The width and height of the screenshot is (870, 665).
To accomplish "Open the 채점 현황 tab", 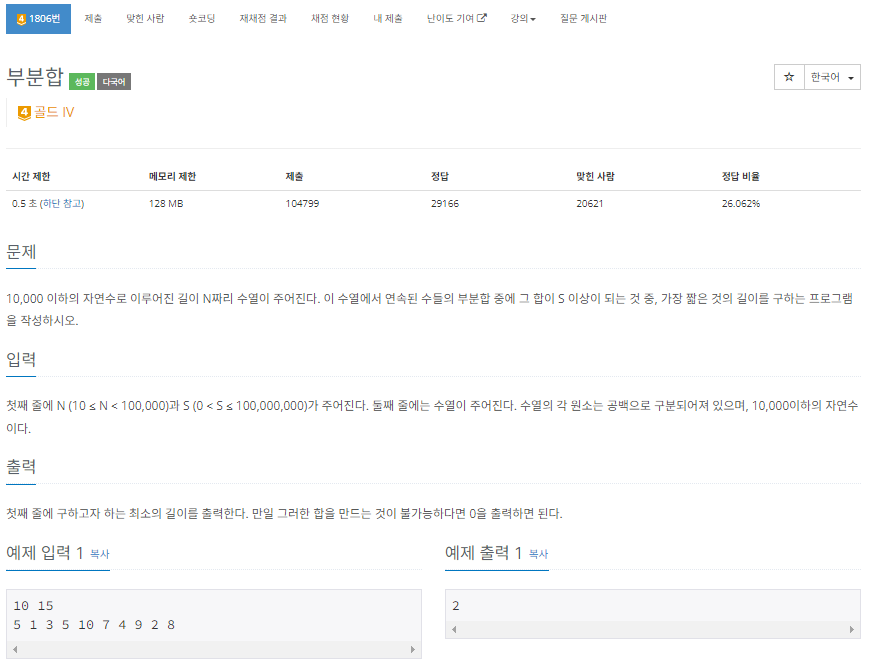I will (330, 19).
